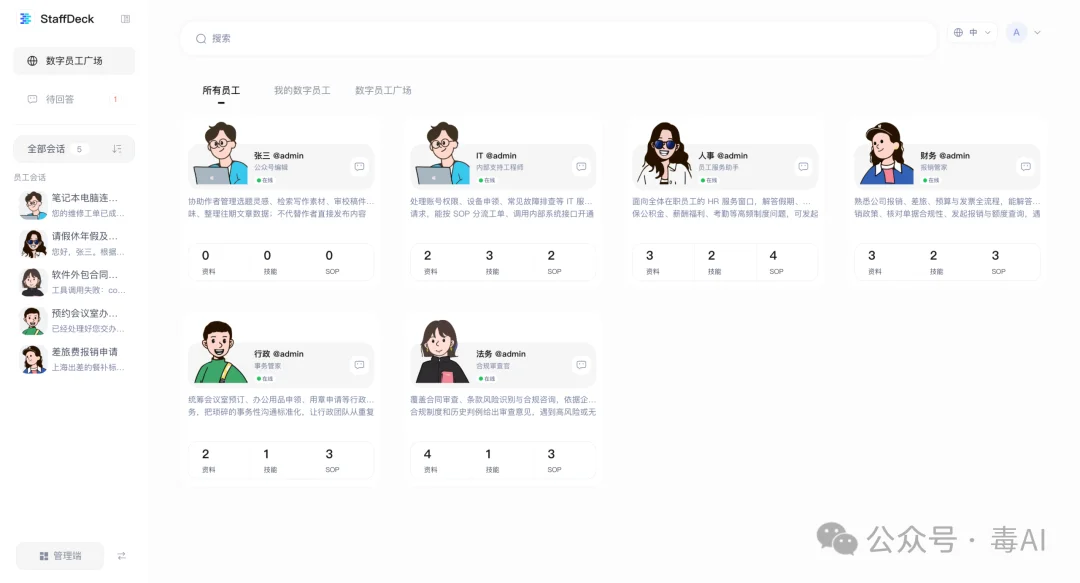Screen dimensions: 1080x583
Task: Expand the chevron beside the user avatar
Action: click(x=1037, y=32)
